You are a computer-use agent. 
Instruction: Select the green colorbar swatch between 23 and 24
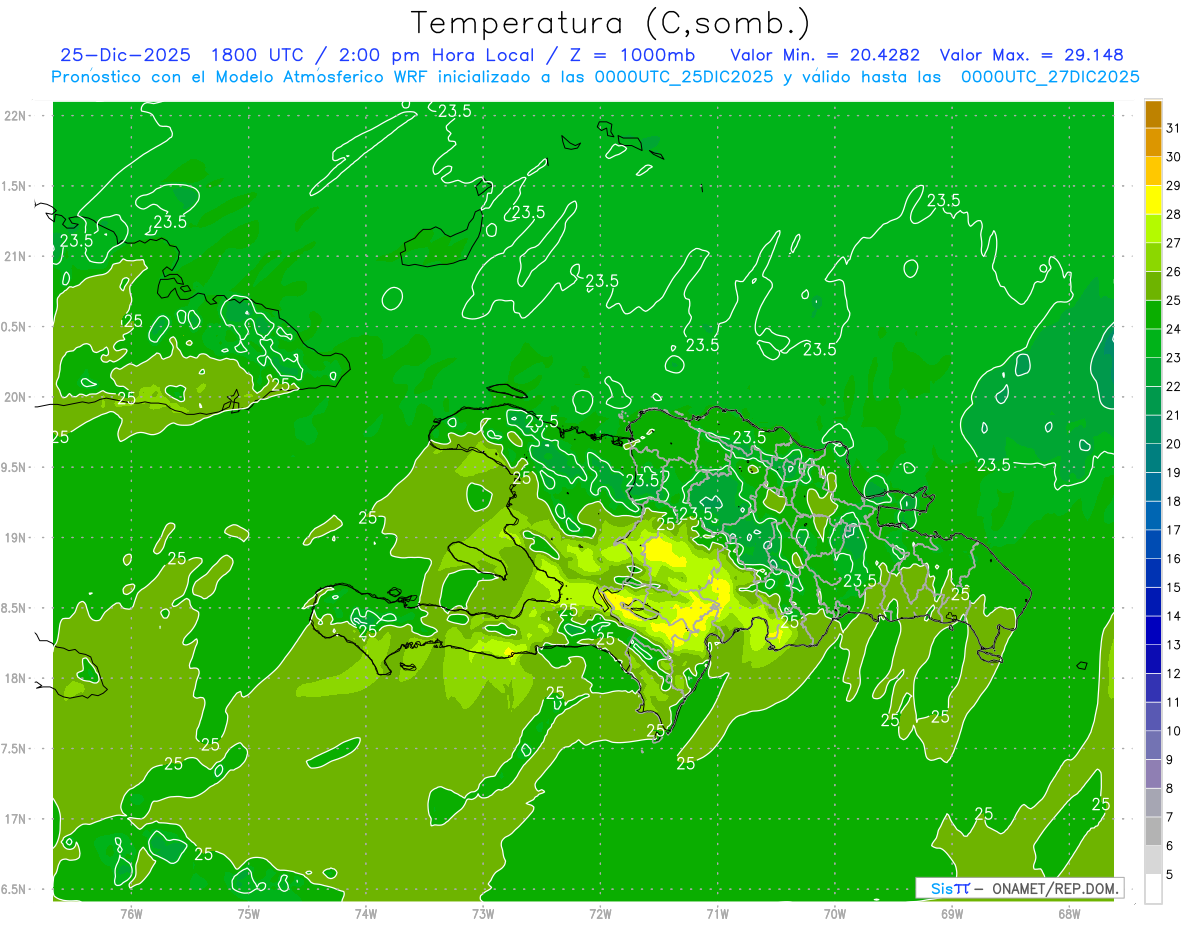click(x=1153, y=344)
